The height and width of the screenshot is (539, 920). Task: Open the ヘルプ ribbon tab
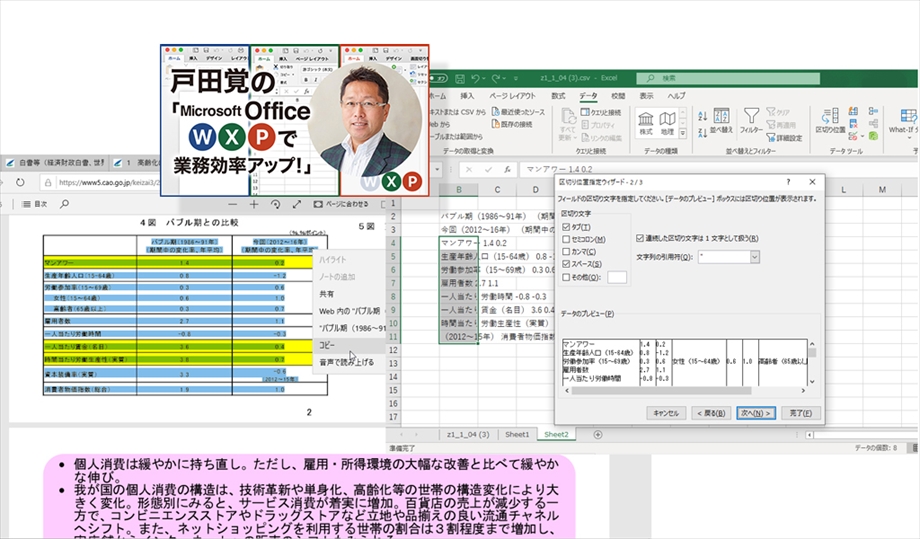(676, 96)
